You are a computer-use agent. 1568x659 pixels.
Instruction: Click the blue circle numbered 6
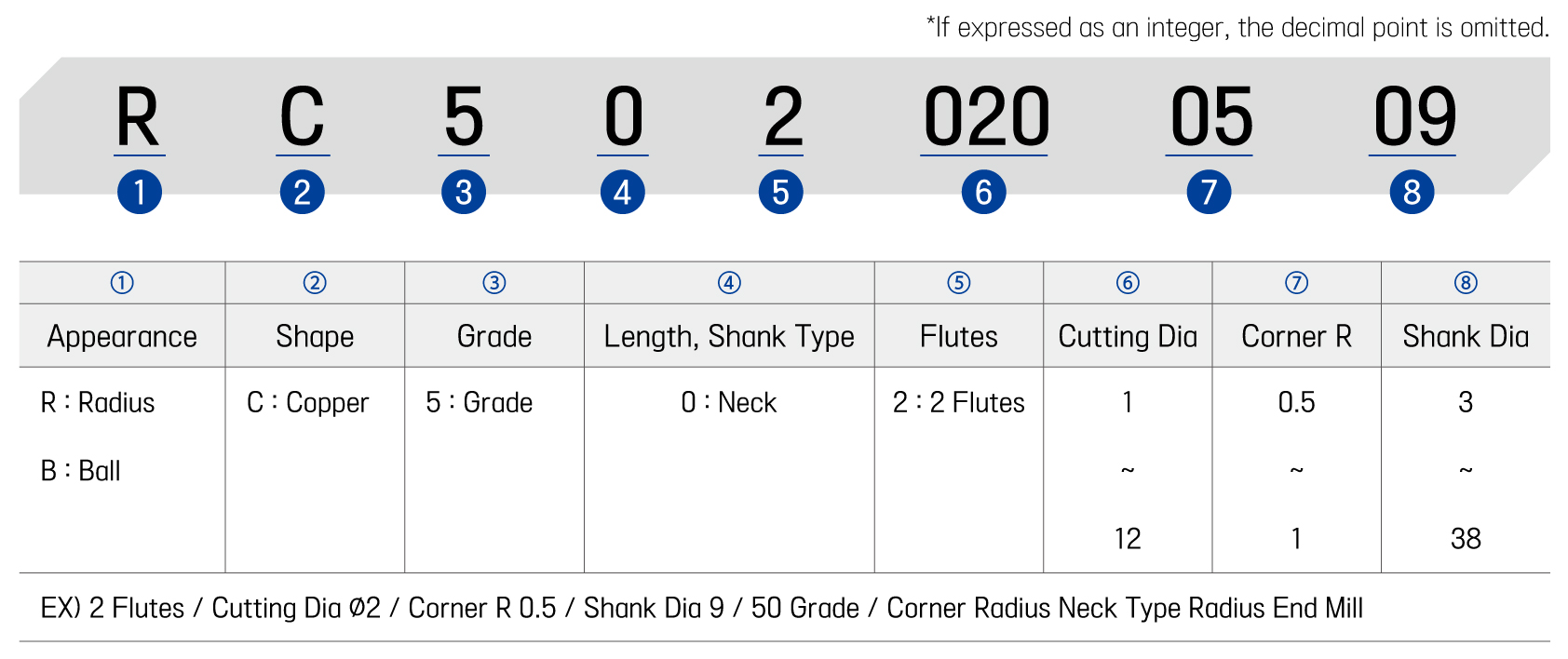tap(983, 193)
